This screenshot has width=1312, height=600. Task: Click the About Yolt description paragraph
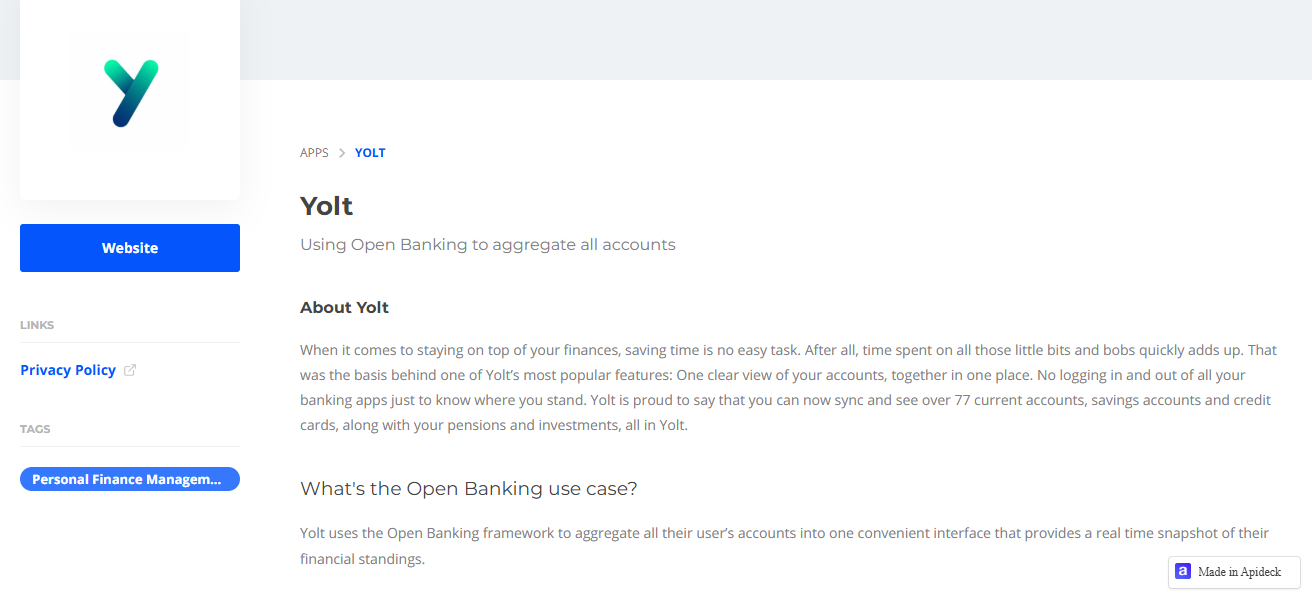pos(788,388)
